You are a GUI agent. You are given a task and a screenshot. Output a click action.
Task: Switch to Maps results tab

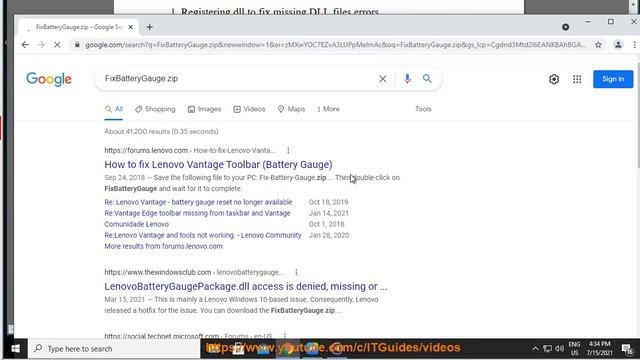coord(291,109)
